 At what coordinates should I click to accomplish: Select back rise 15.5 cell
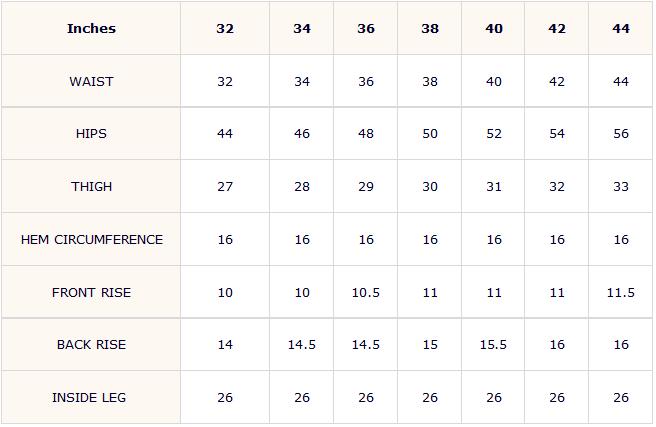pos(493,345)
